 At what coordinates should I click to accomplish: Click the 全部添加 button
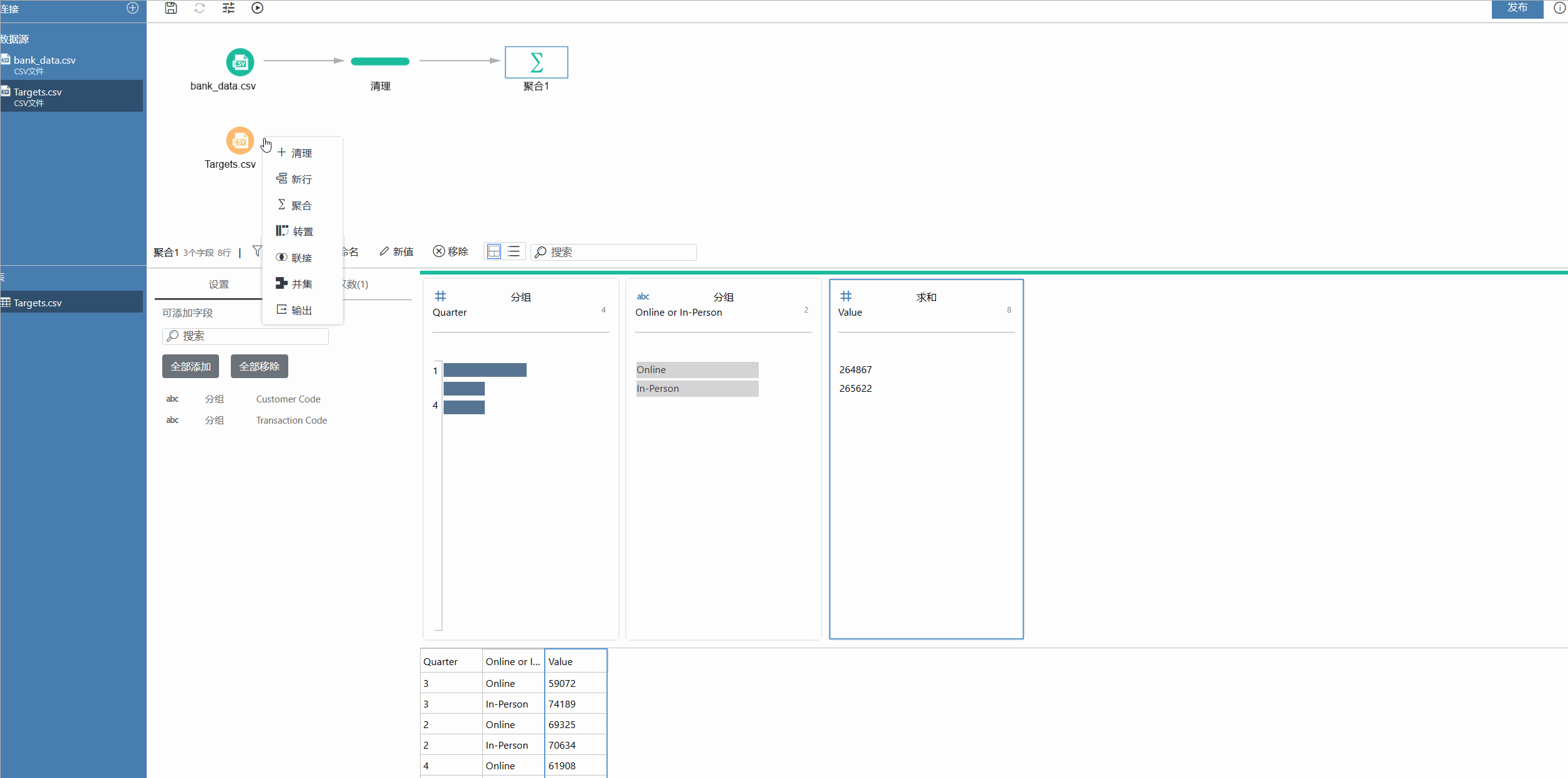[x=190, y=366]
